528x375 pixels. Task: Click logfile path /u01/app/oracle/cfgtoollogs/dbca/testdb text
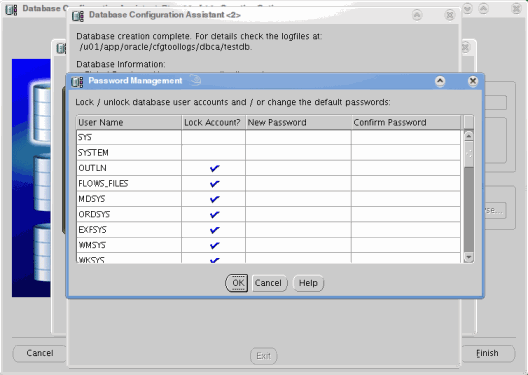(166, 47)
